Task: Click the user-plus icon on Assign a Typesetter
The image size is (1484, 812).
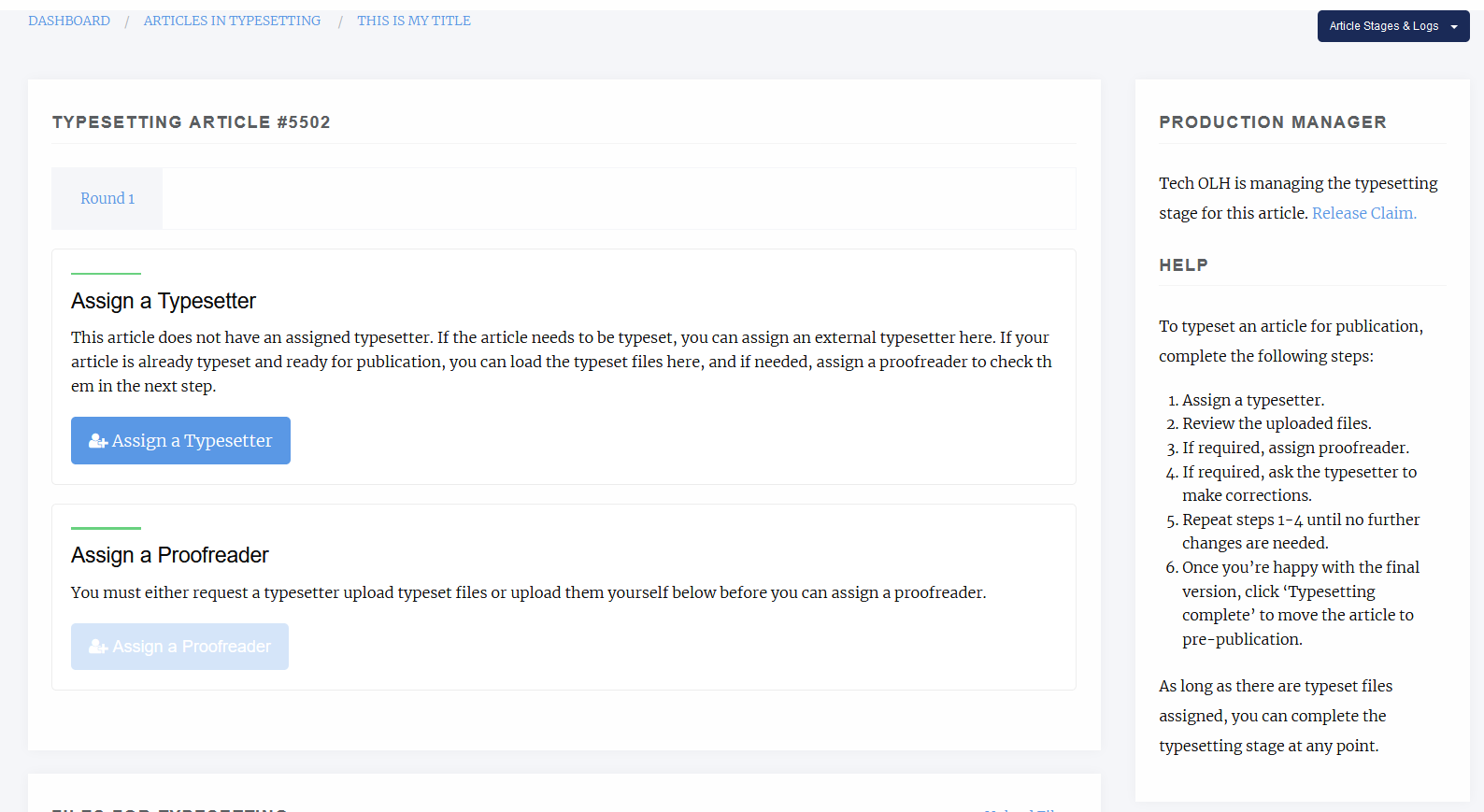Action: 98,441
